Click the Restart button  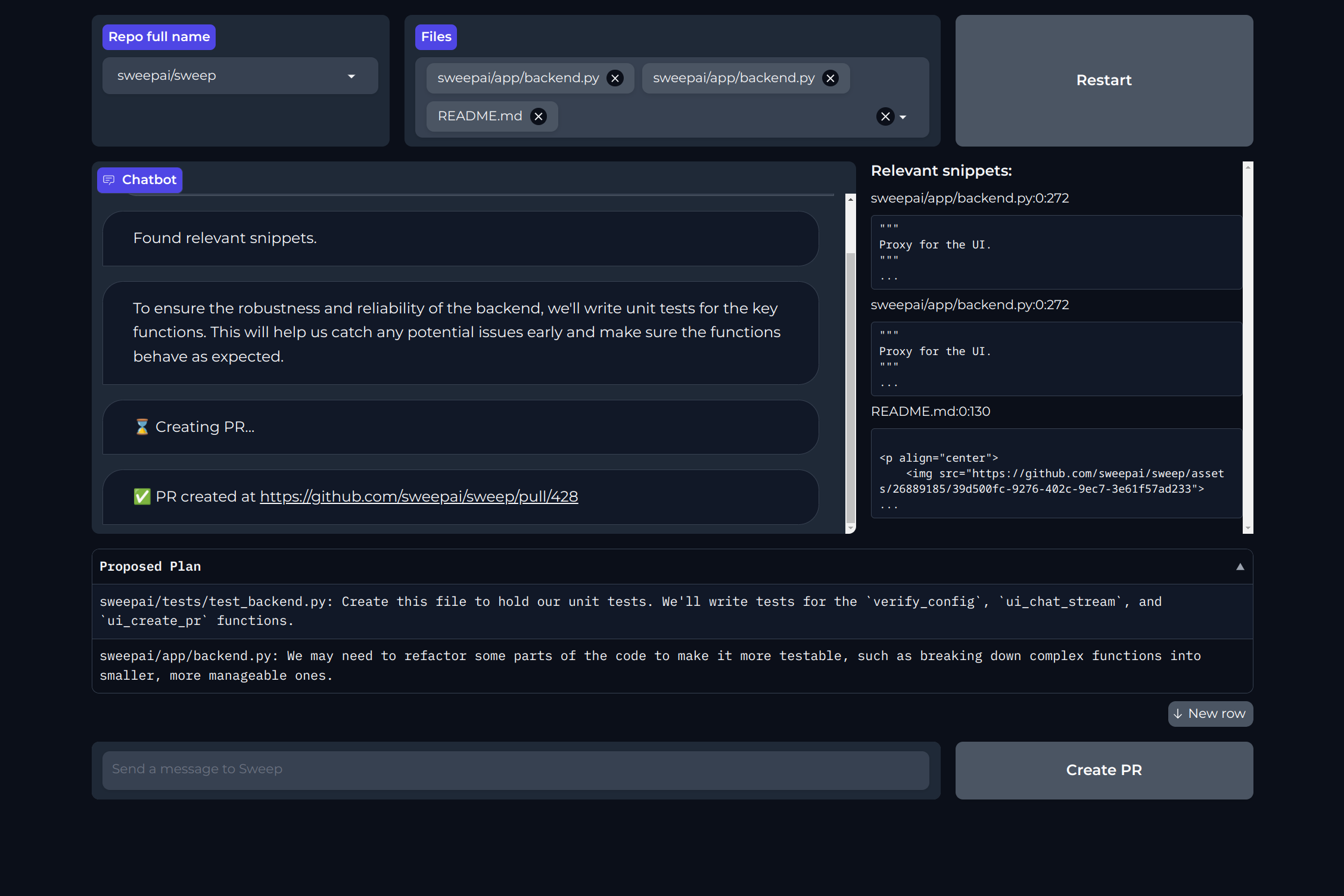[x=1103, y=80]
